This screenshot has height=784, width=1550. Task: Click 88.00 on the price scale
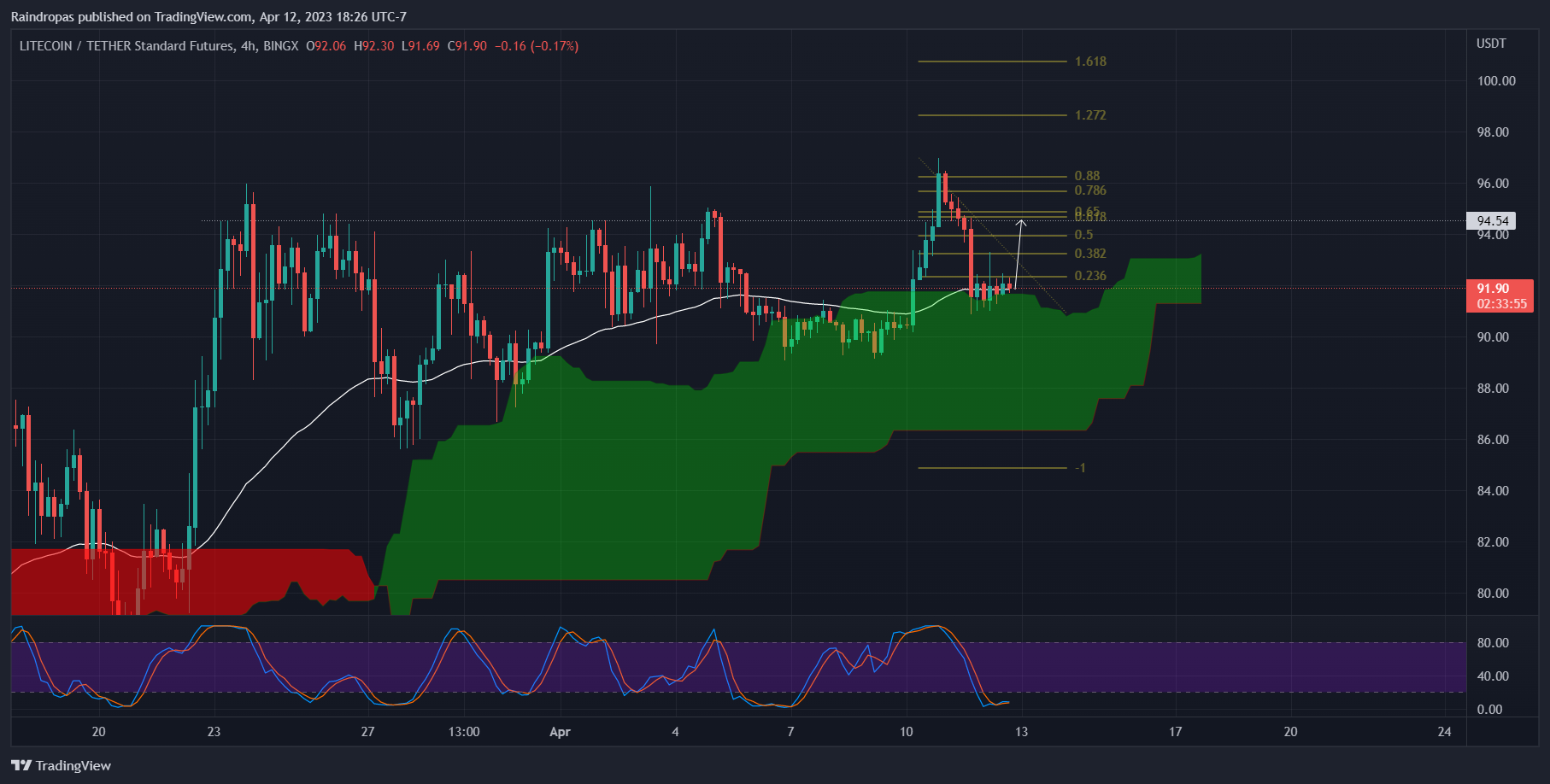(x=1493, y=389)
